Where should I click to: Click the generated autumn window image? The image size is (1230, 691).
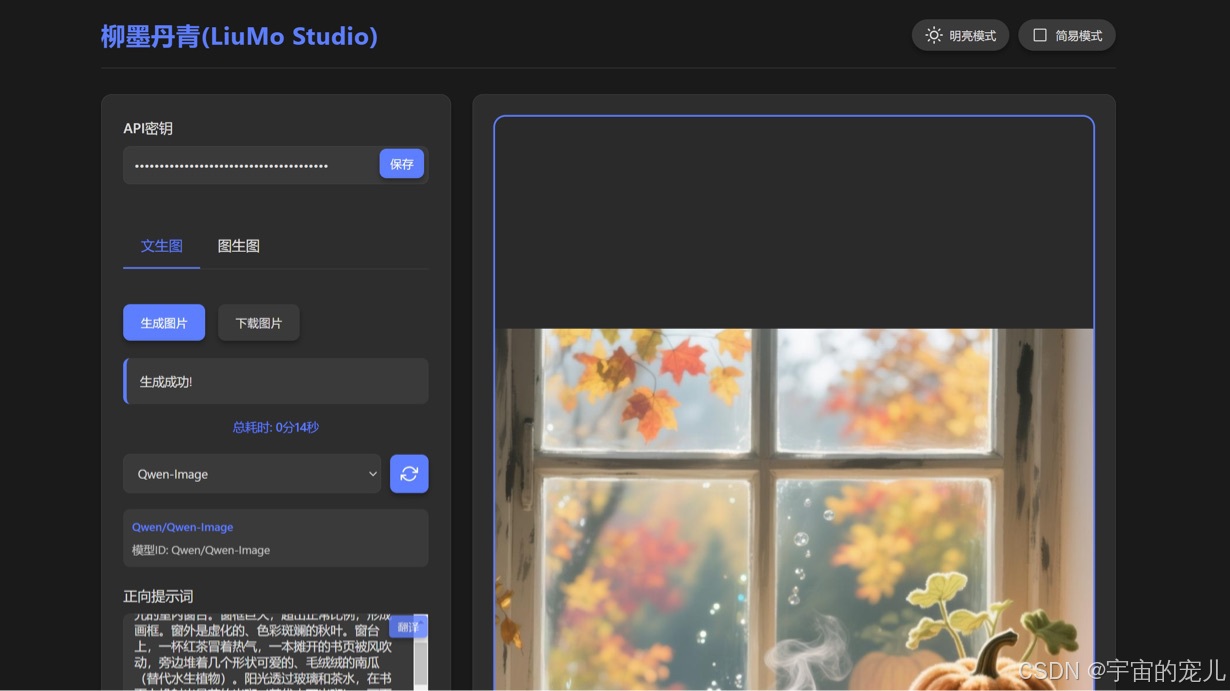coord(794,509)
